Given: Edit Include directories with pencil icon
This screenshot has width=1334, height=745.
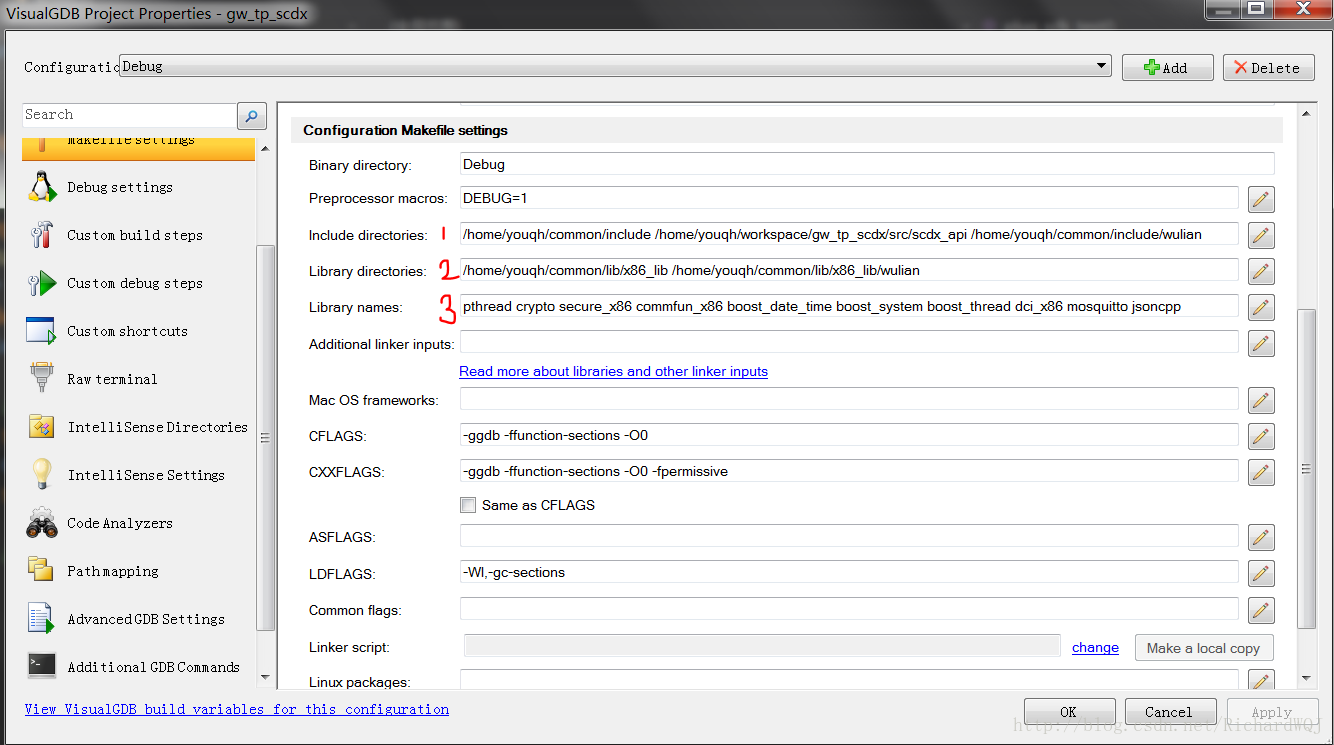Looking at the screenshot, I should [x=1261, y=235].
